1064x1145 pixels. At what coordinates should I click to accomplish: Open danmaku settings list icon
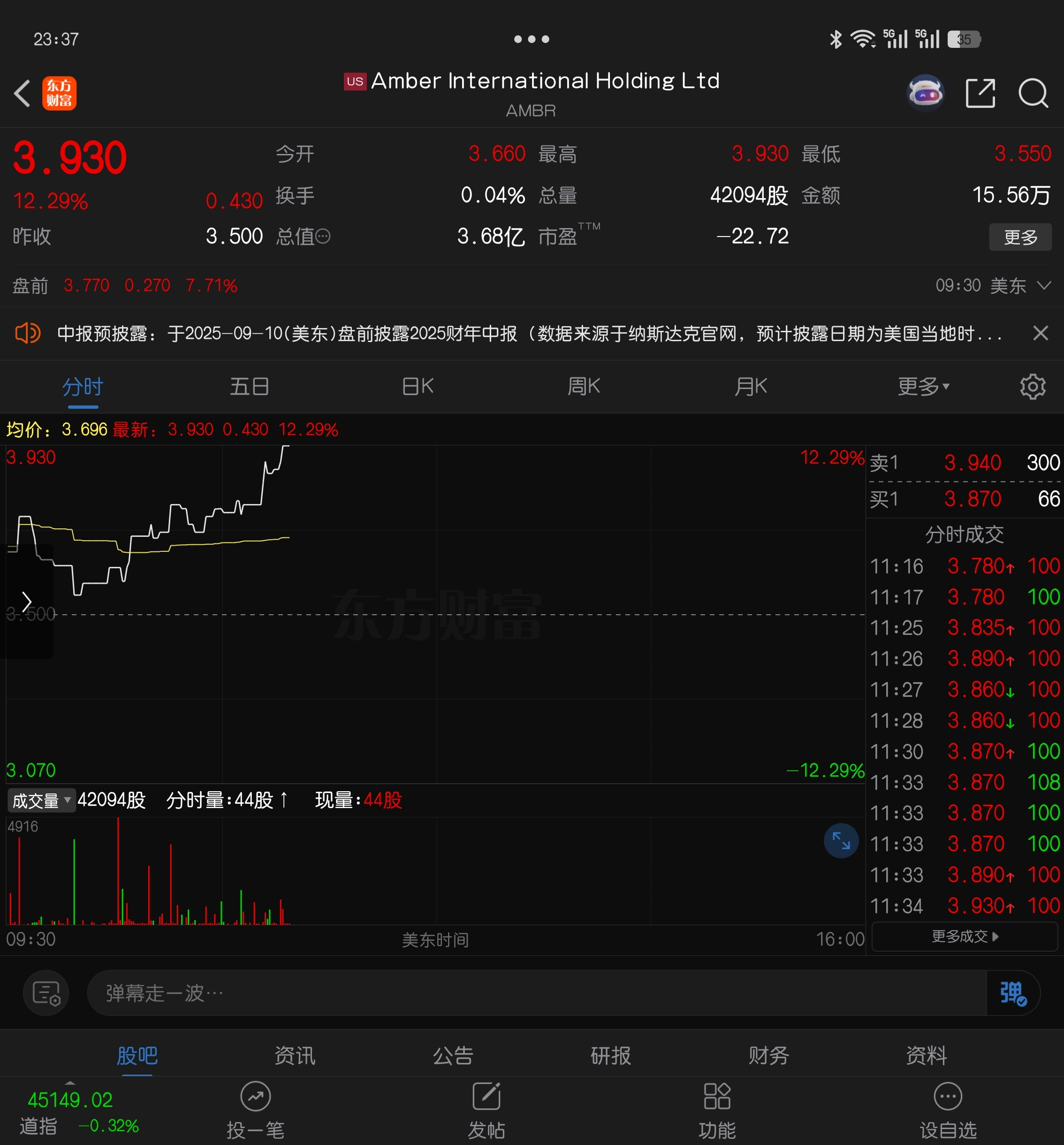coord(46,992)
